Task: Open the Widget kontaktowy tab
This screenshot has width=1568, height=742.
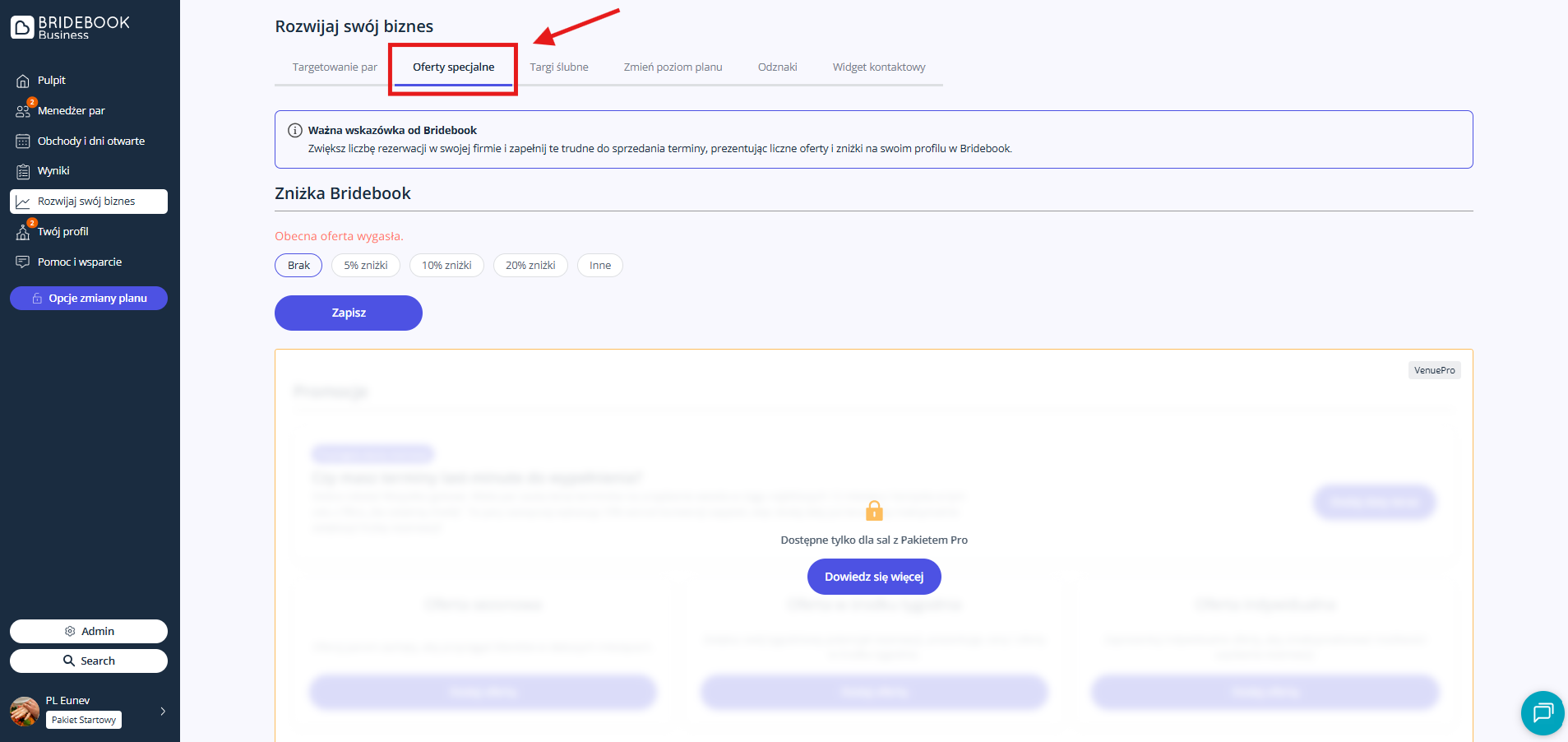Action: pos(879,67)
